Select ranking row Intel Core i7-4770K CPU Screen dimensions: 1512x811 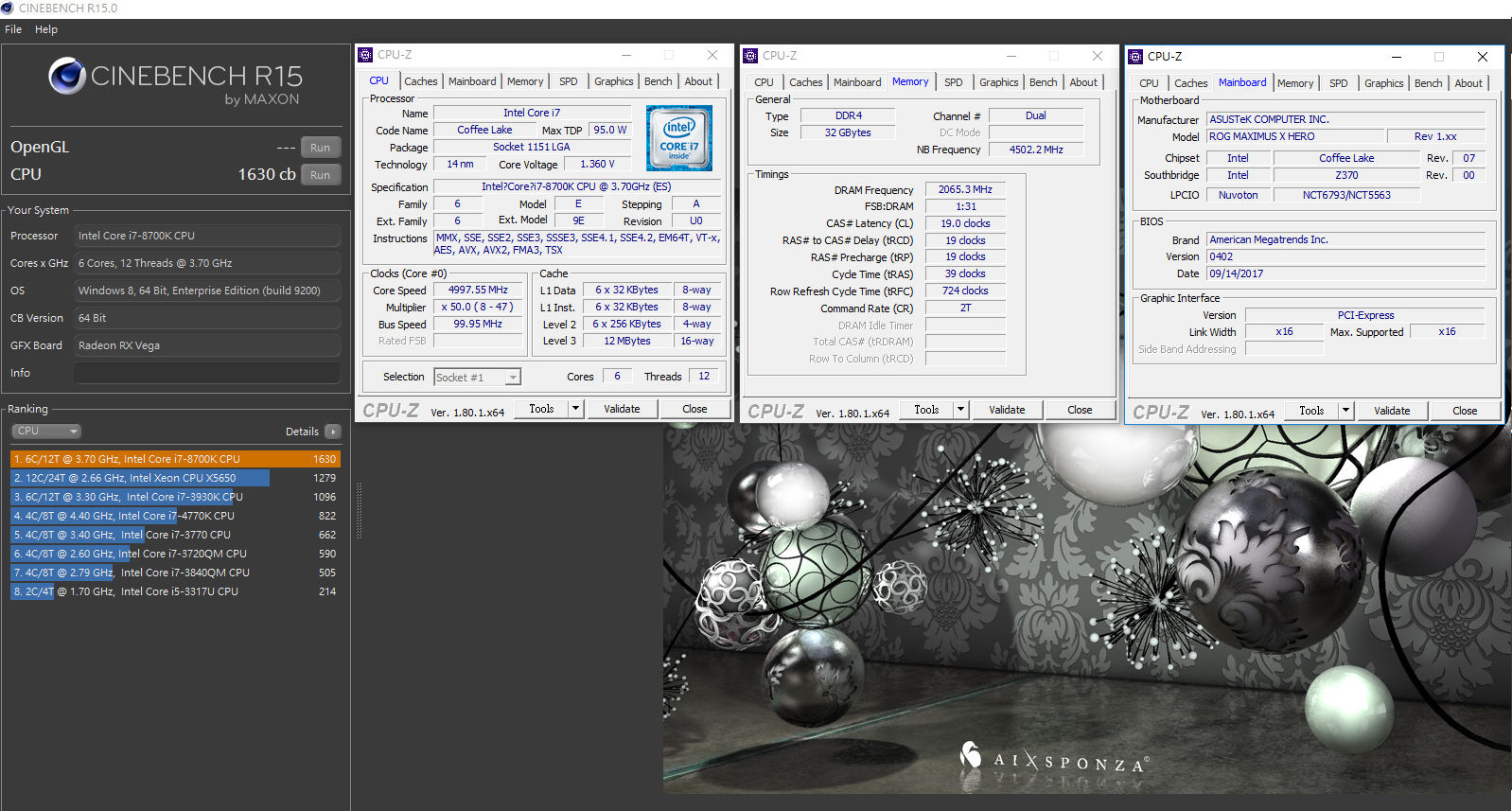tap(175, 516)
